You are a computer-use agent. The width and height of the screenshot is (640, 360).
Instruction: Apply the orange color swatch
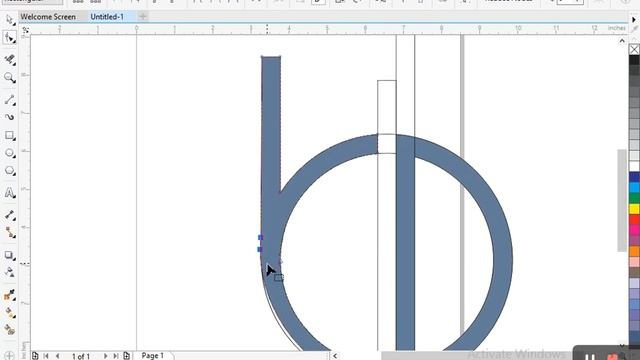coord(634,251)
